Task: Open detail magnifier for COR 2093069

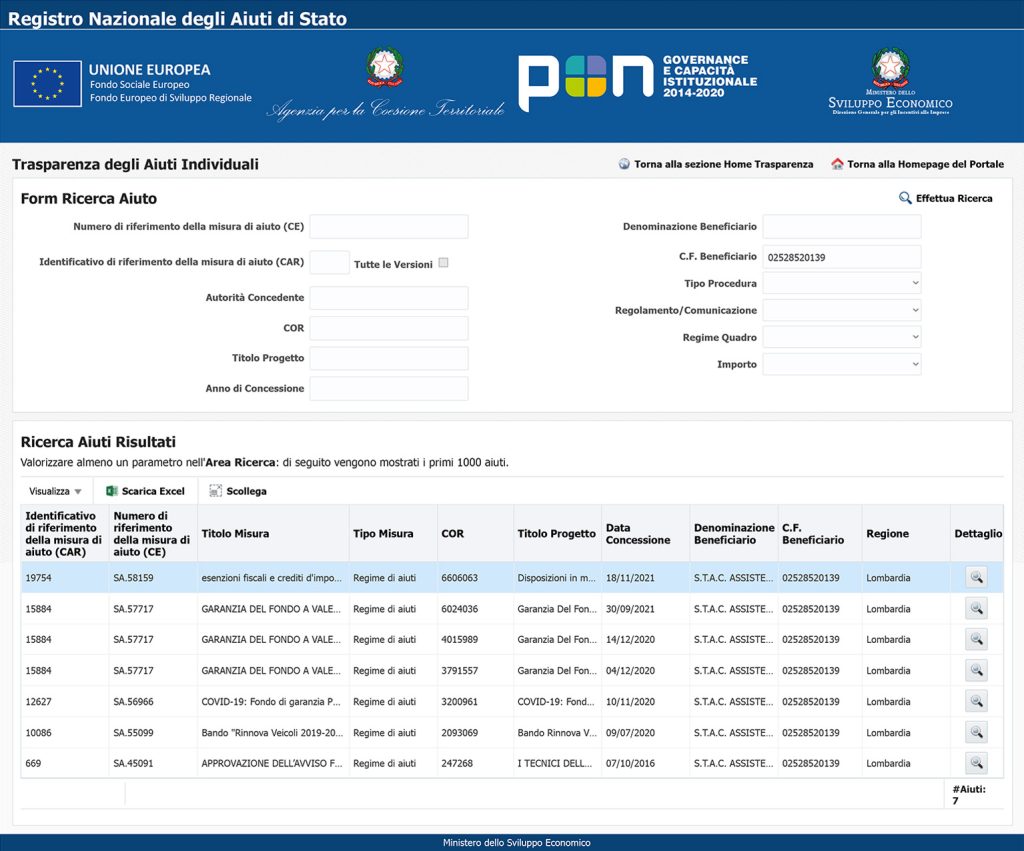Action: point(975,732)
